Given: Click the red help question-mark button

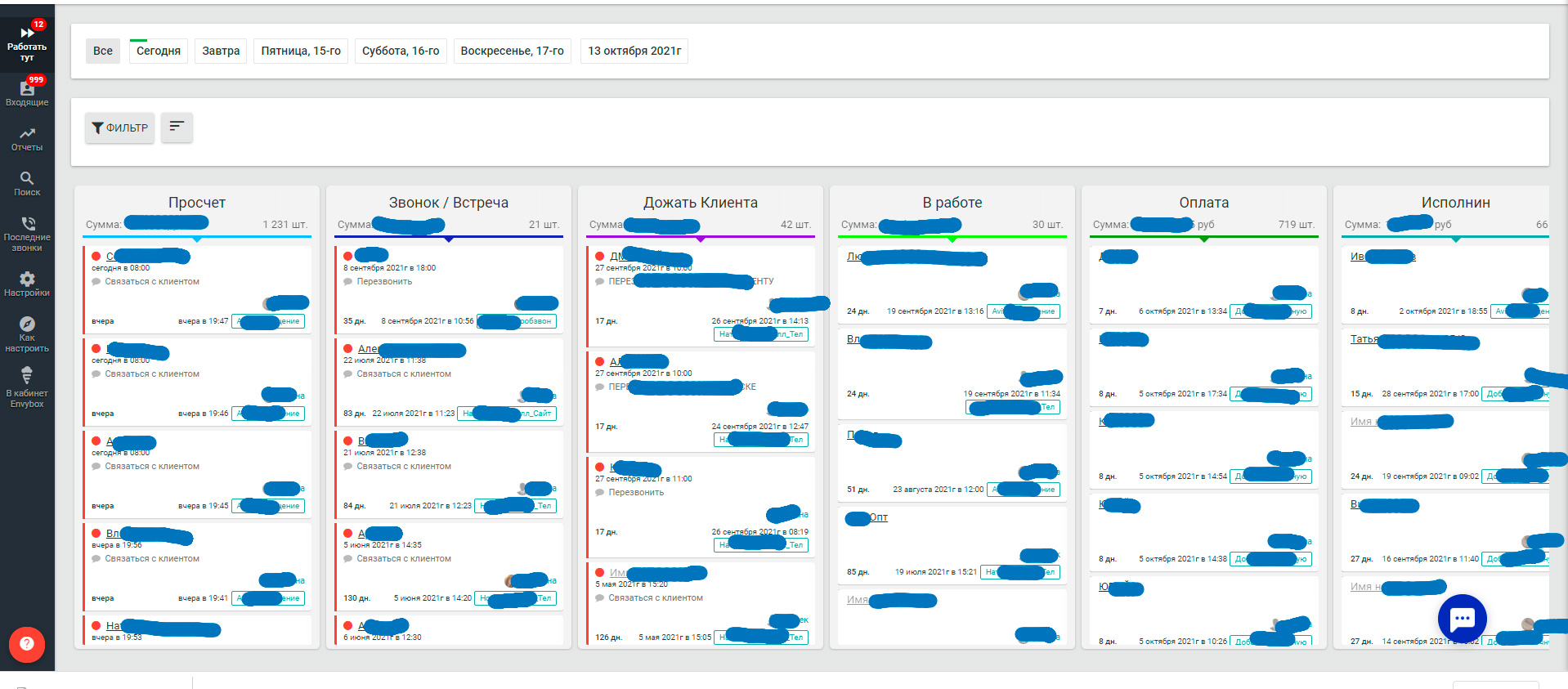Looking at the screenshot, I should [x=27, y=643].
